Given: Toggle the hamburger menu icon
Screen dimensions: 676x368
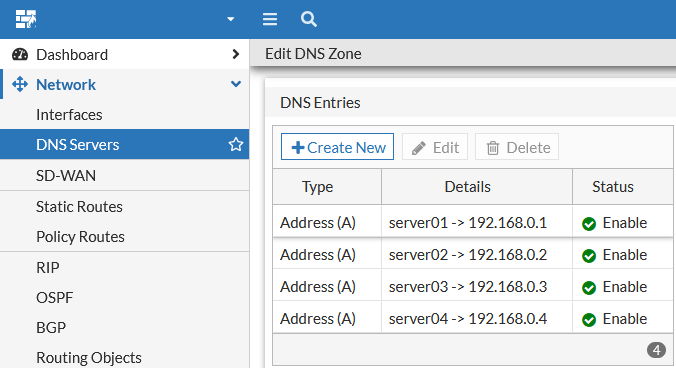Looking at the screenshot, I should click(x=270, y=19).
